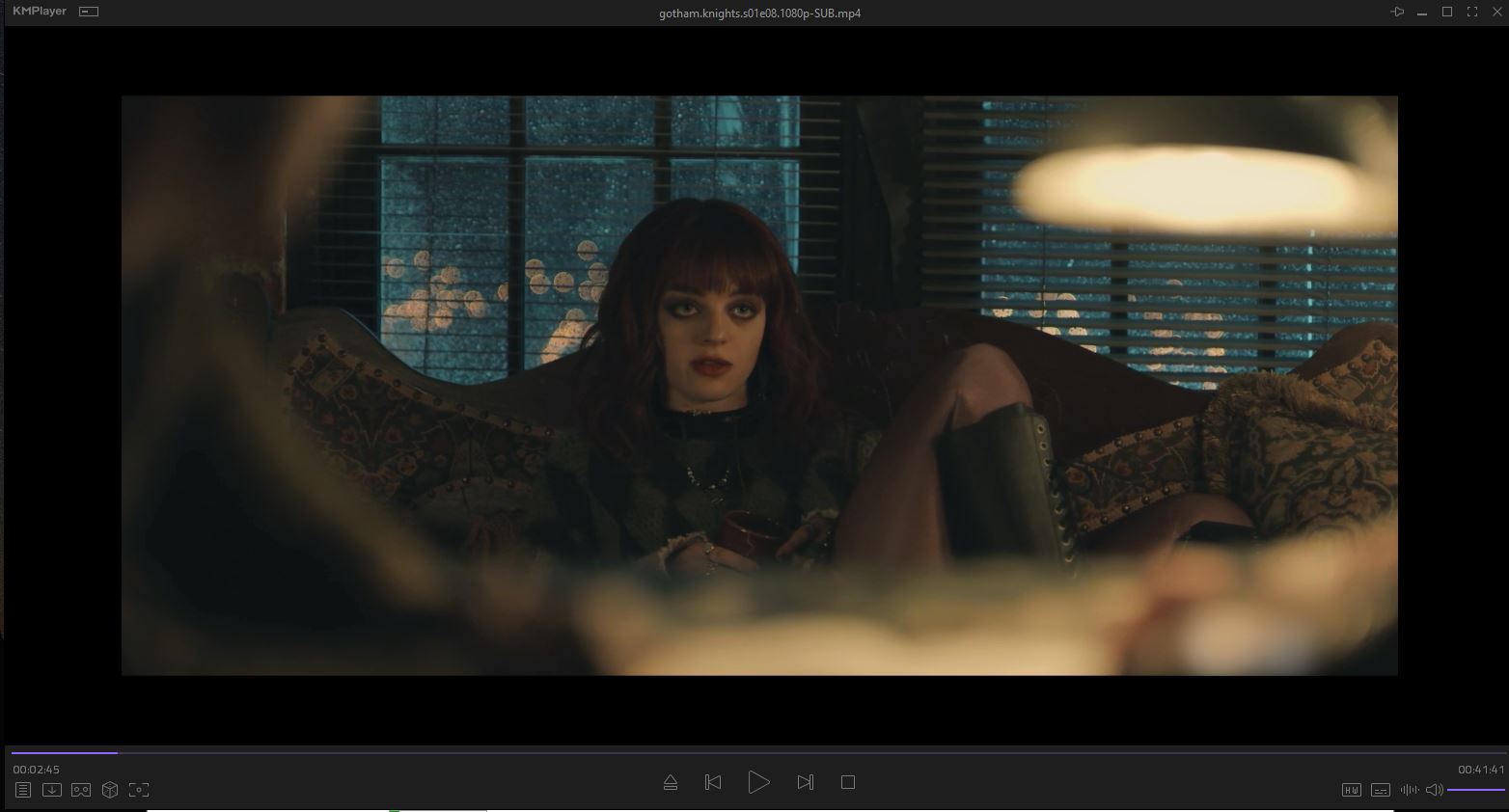The width and height of the screenshot is (1509, 812).
Task: Open the audio waveform settings icon
Action: [1409, 790]
